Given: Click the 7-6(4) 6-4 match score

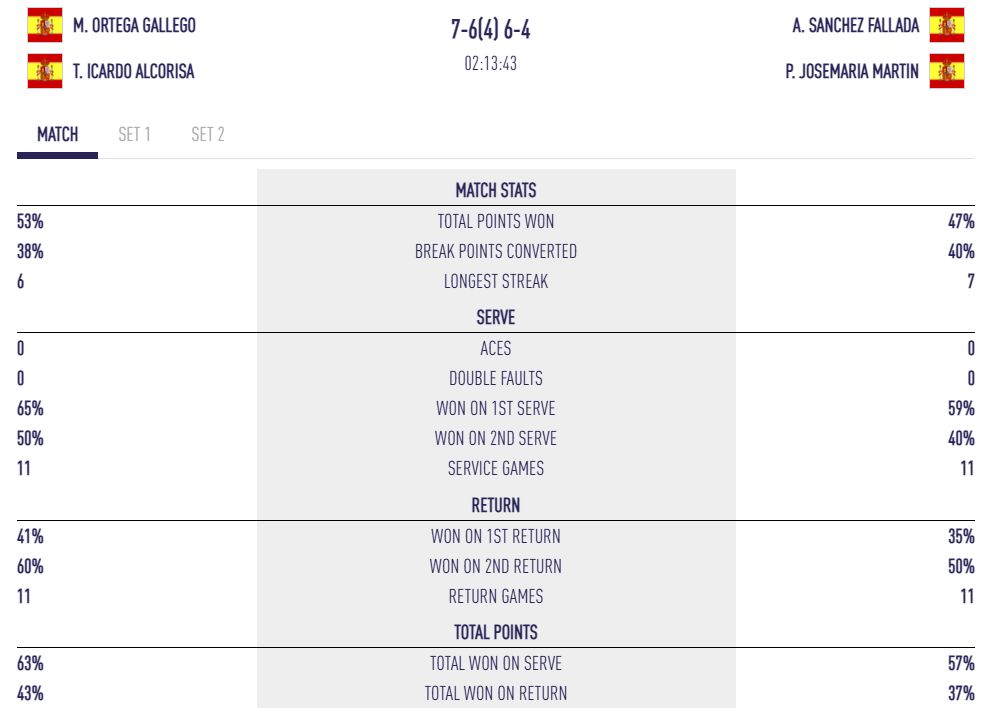Looking at the screenshot, I should 491,30.
